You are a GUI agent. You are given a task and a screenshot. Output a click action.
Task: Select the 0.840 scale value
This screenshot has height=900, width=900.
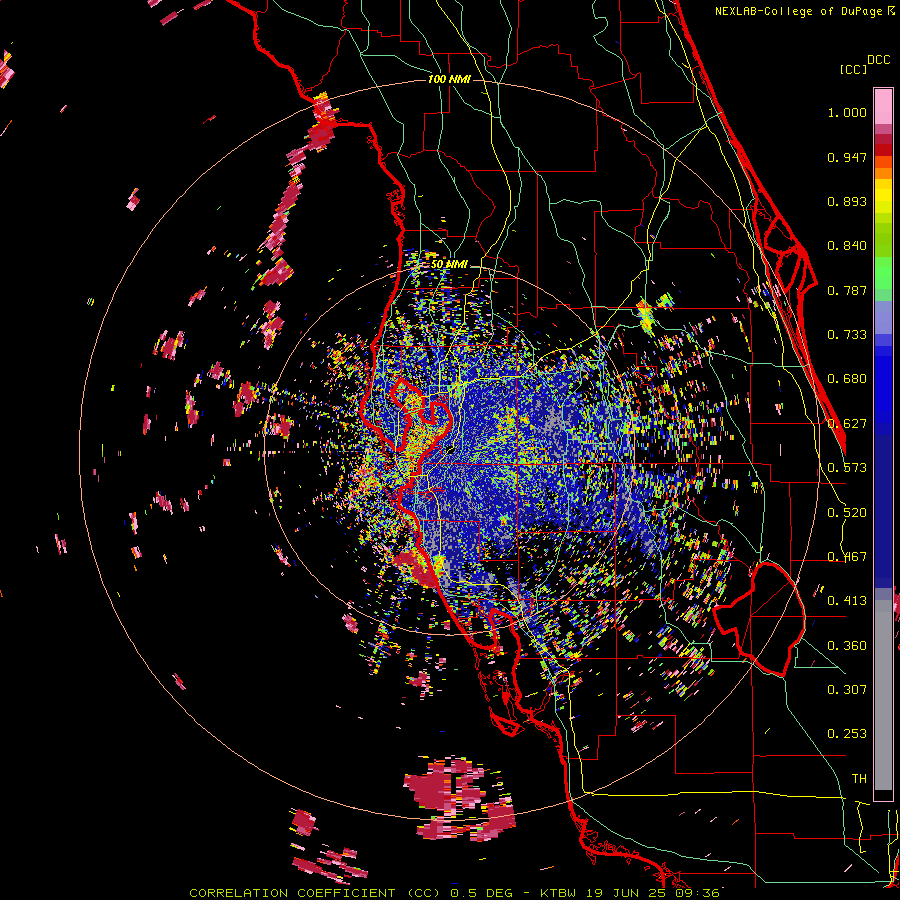pos(847,246)
